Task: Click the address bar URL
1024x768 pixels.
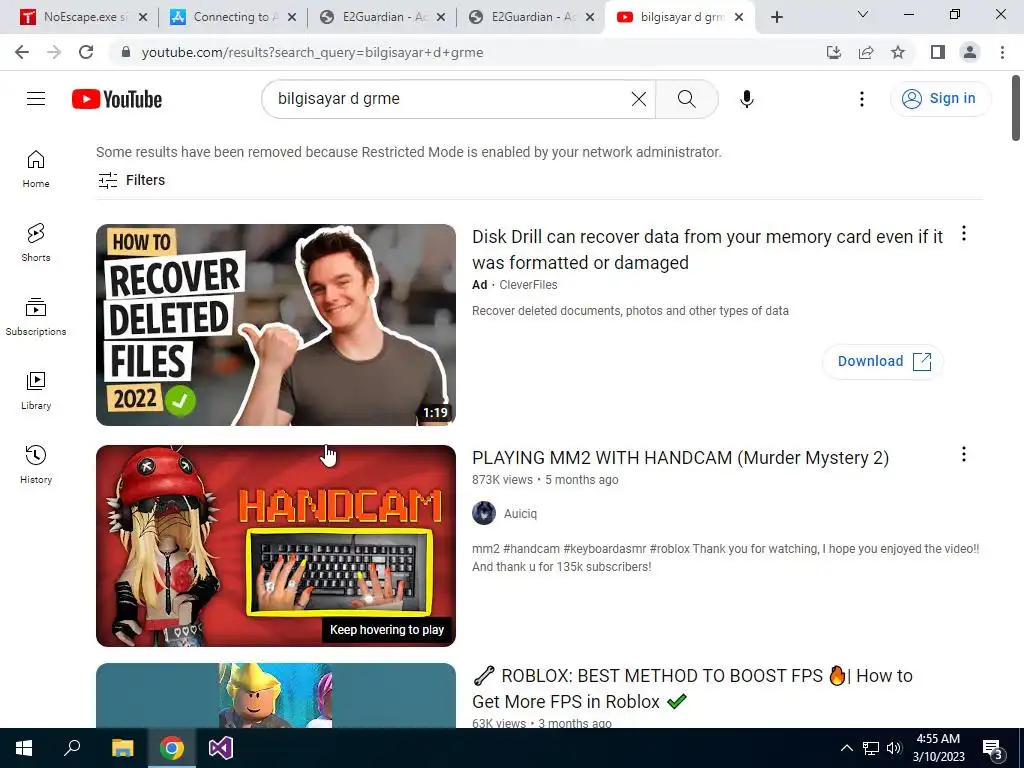Action: [312, 52]
